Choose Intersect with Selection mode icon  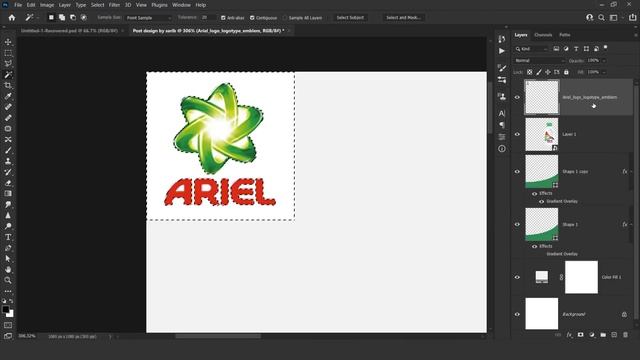click(x=84, y=18)
